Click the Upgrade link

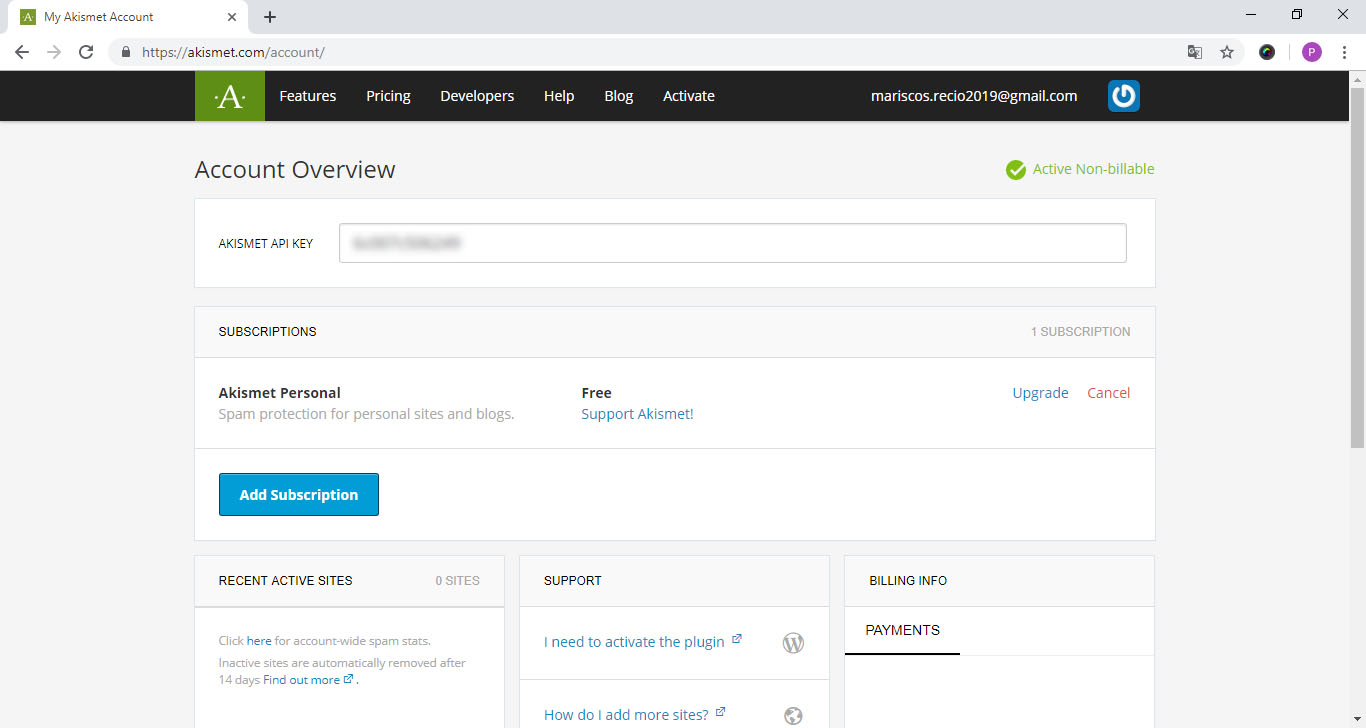[x=1041, y=393]
